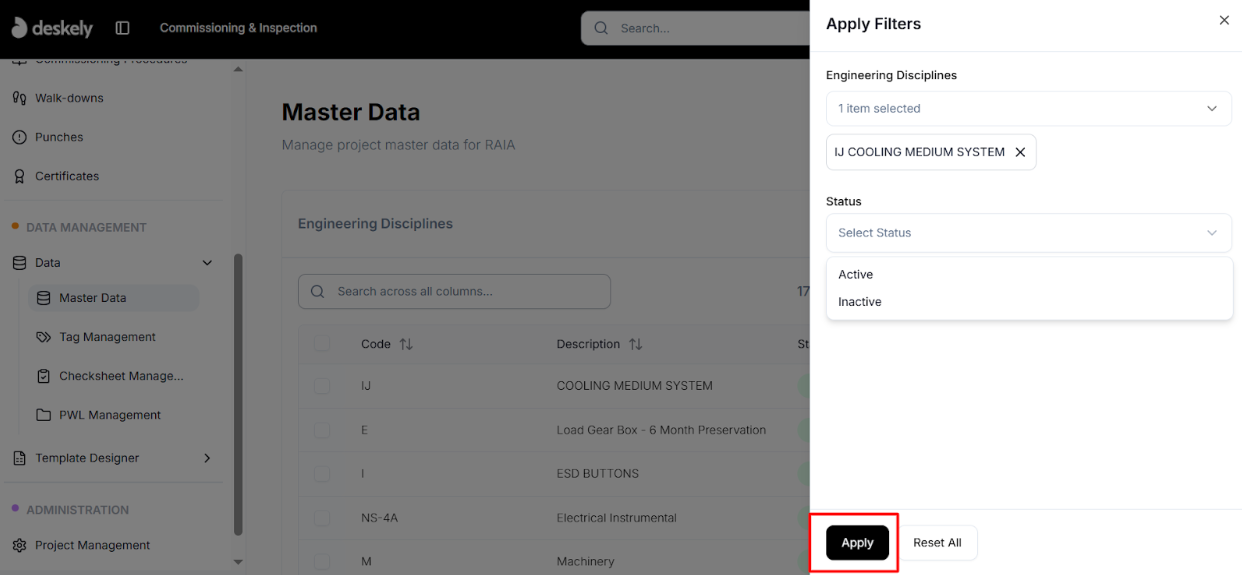Open the Checksheet Management icon
Screen dimensions: 1242x576
pyautogui.click(x=42, y=375)
